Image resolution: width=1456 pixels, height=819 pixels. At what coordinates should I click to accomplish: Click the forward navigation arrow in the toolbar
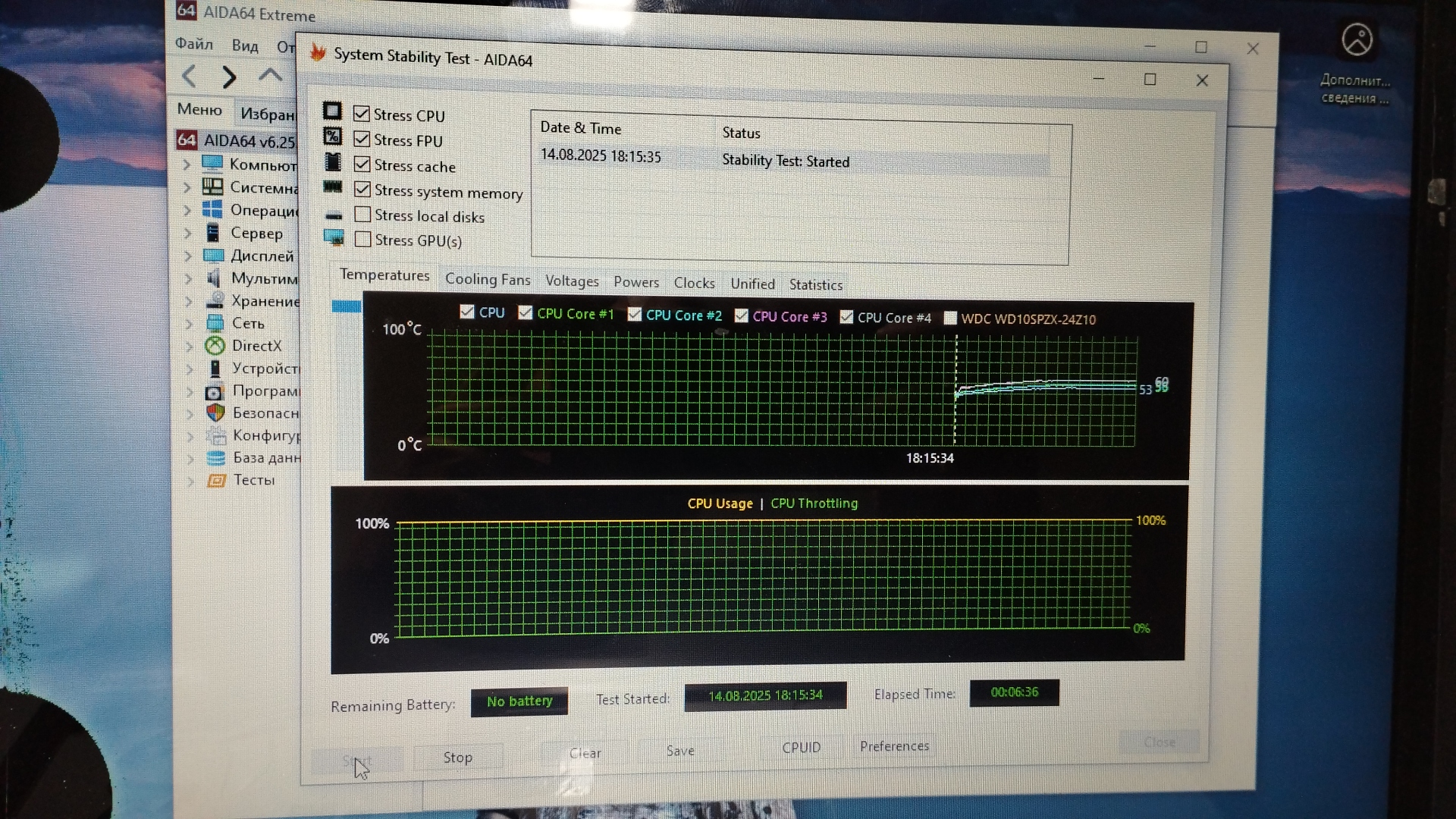tap(229, 77)
